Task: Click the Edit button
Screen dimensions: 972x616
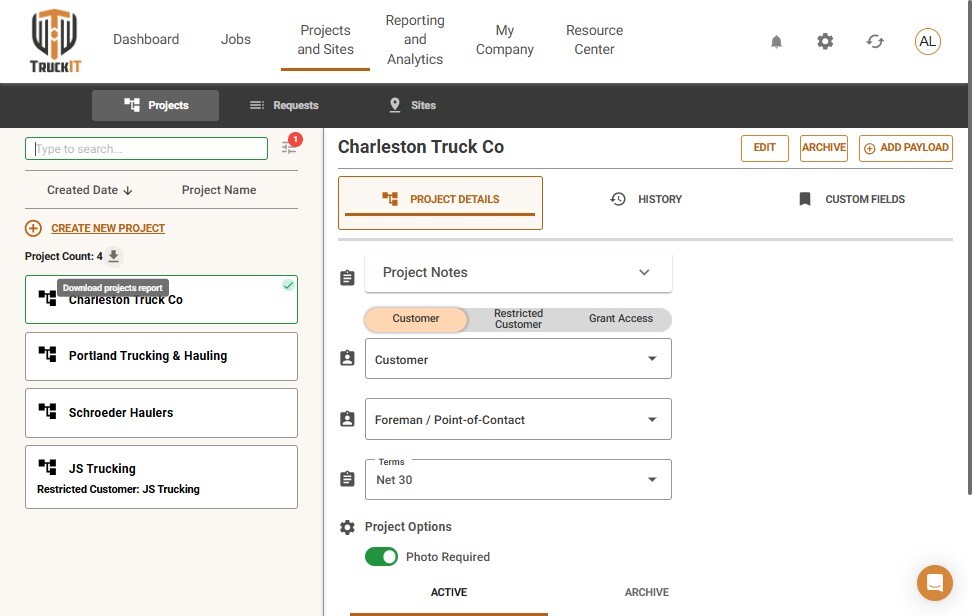Action: coord(764,148)
